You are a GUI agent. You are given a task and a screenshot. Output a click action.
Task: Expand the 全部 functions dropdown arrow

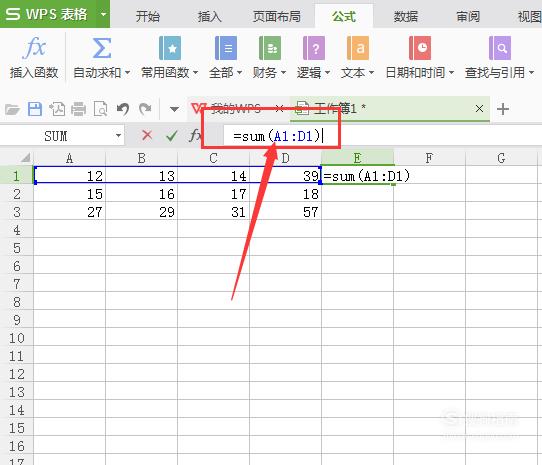click(x=239, y=73)
